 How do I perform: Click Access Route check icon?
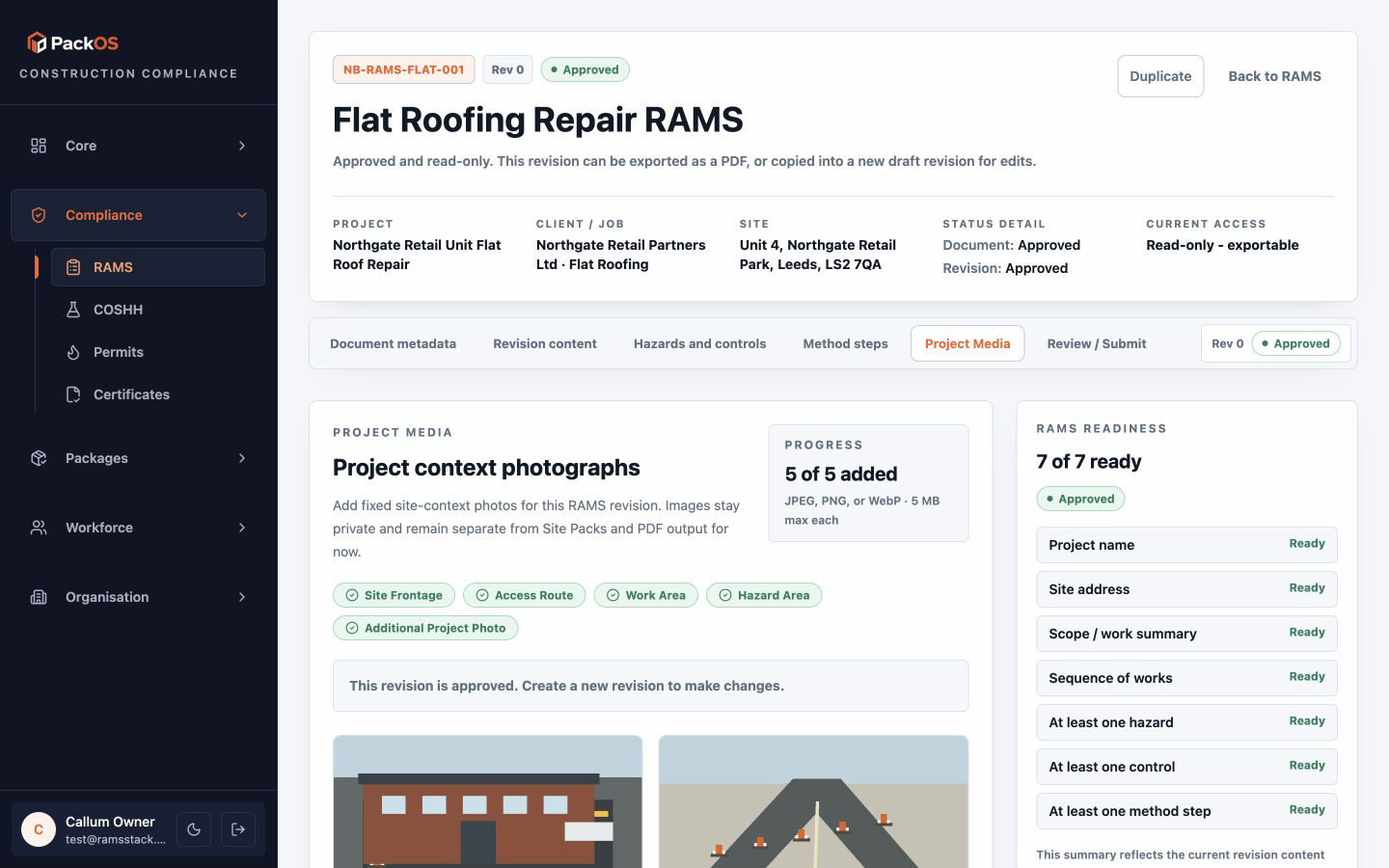tap(482, 595)
